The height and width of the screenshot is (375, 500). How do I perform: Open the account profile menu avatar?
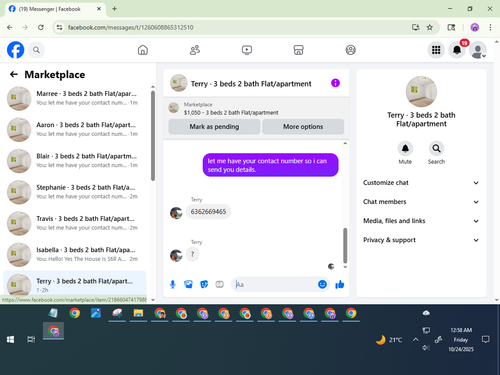(478, 50)
